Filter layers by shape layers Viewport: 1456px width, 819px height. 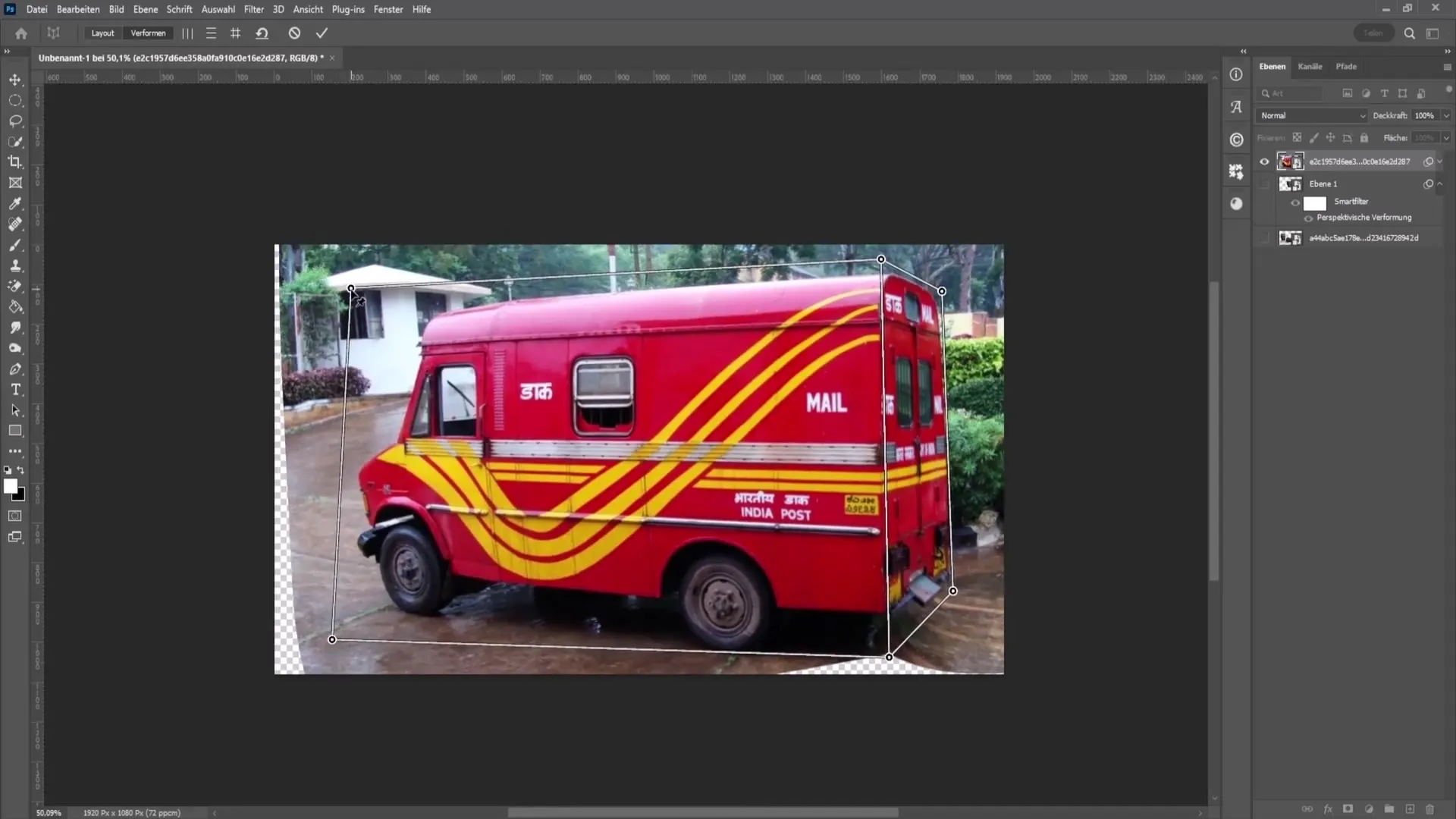1402,93
